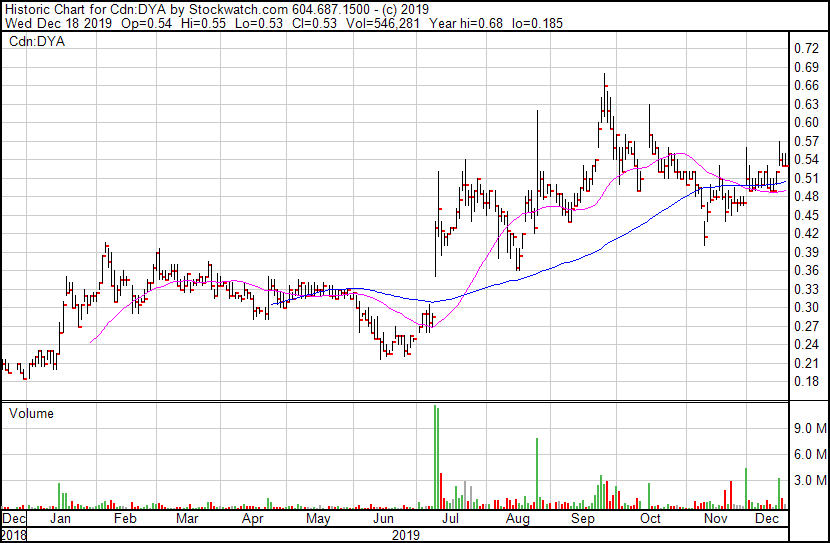The width and height of the screenshot is (830, 543).
Task: Click the 0.21 price axis label
Action: click(x=807, y=363)
